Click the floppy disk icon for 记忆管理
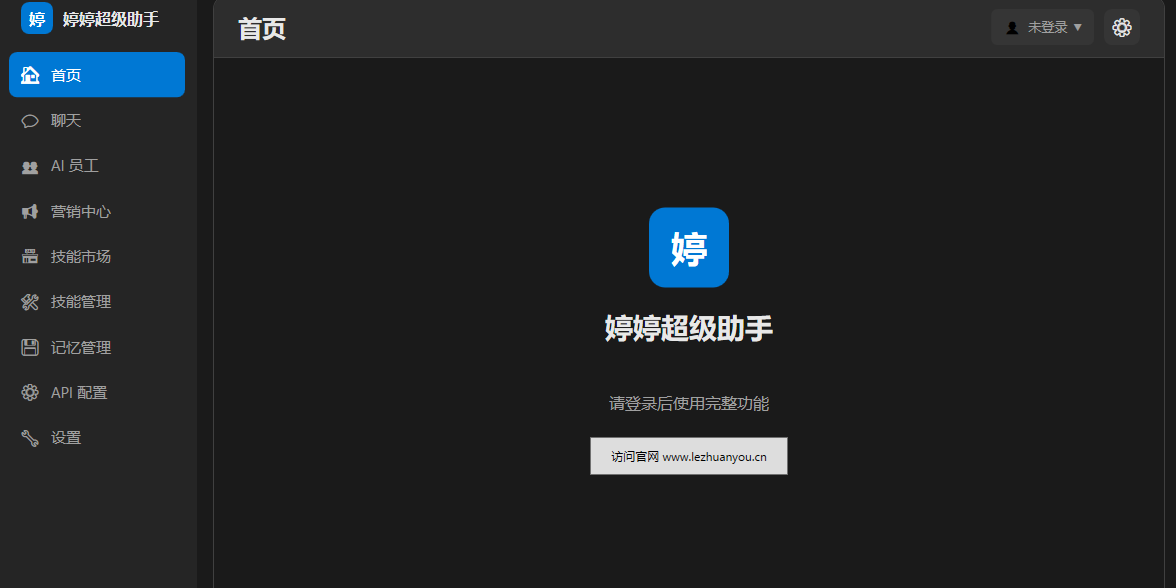Image resolution: width=1176 pixels, height=588 pixels. click(x=30, y=347)
